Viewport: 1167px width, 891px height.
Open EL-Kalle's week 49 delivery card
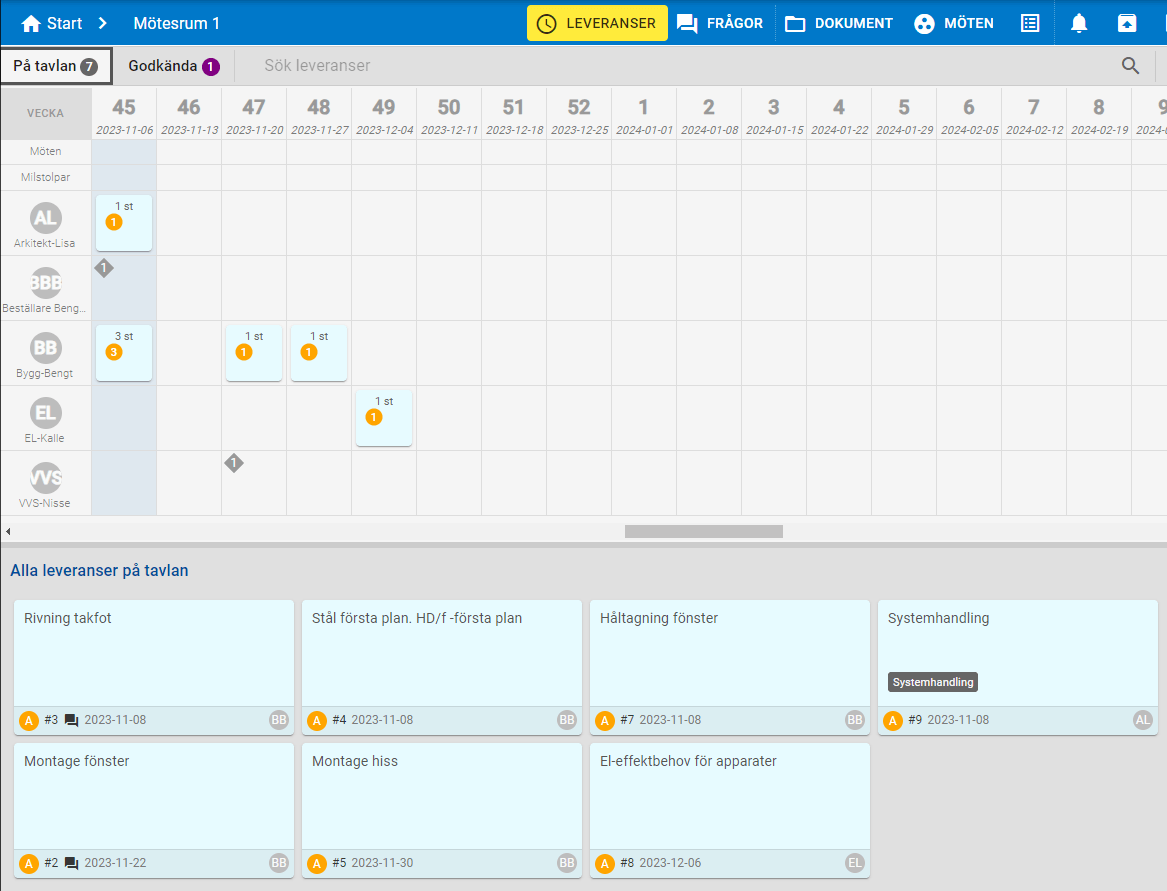384,418
